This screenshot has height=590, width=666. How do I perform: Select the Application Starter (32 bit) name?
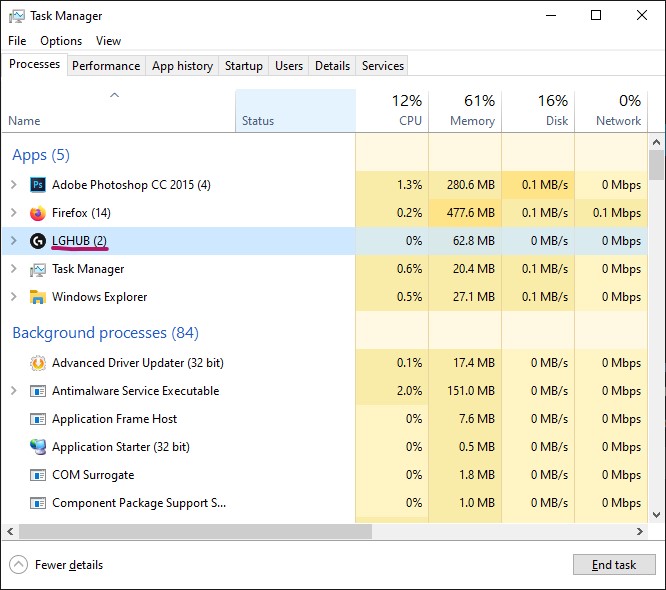tap(121, 447)
